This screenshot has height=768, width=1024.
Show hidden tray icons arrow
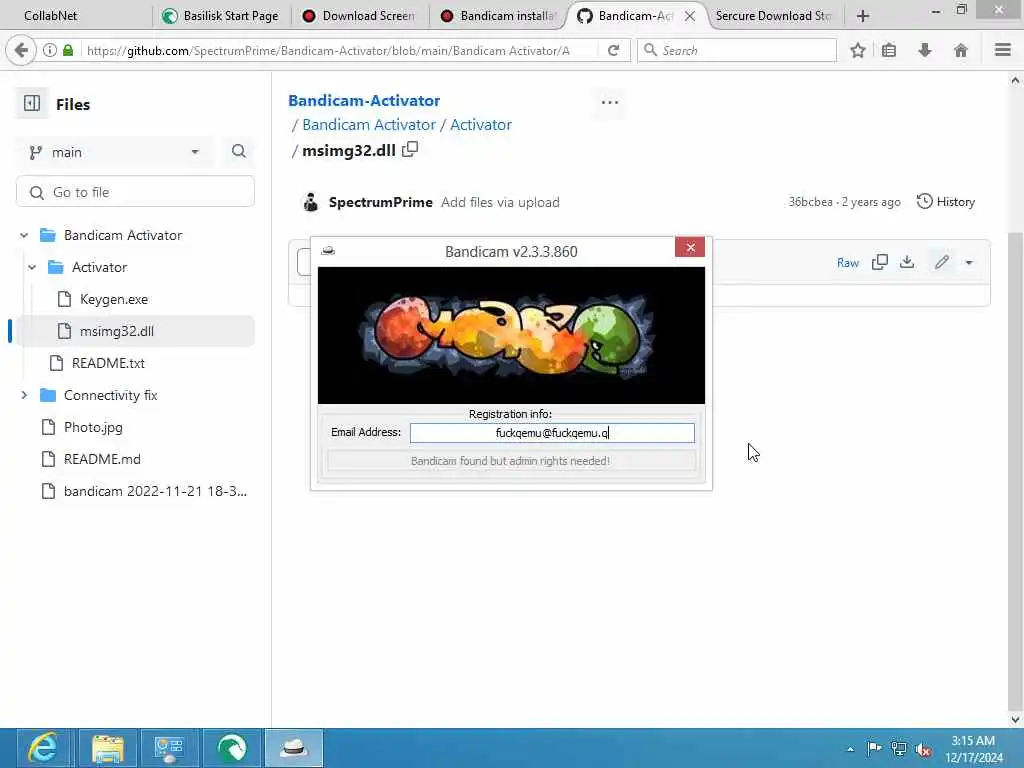coord(850,750)
